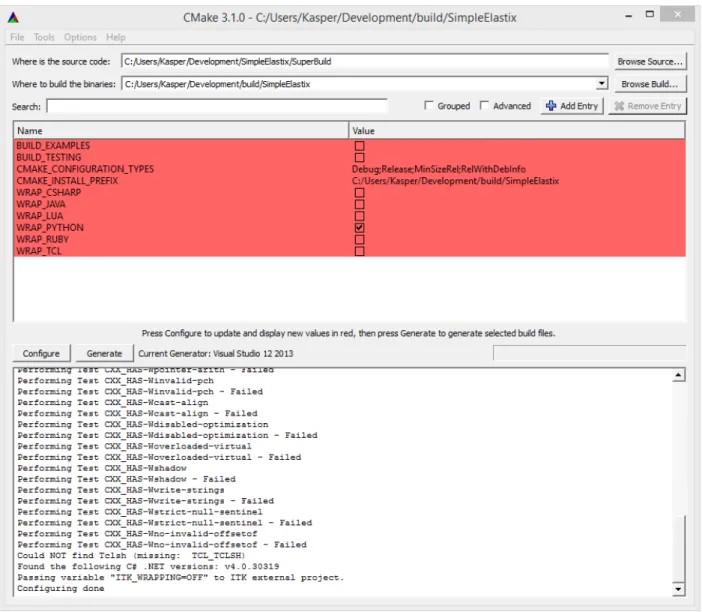Click the Generate button
The width and height of the screenshot is (702, 612).
pyautogui.click(x=104, y=353)
